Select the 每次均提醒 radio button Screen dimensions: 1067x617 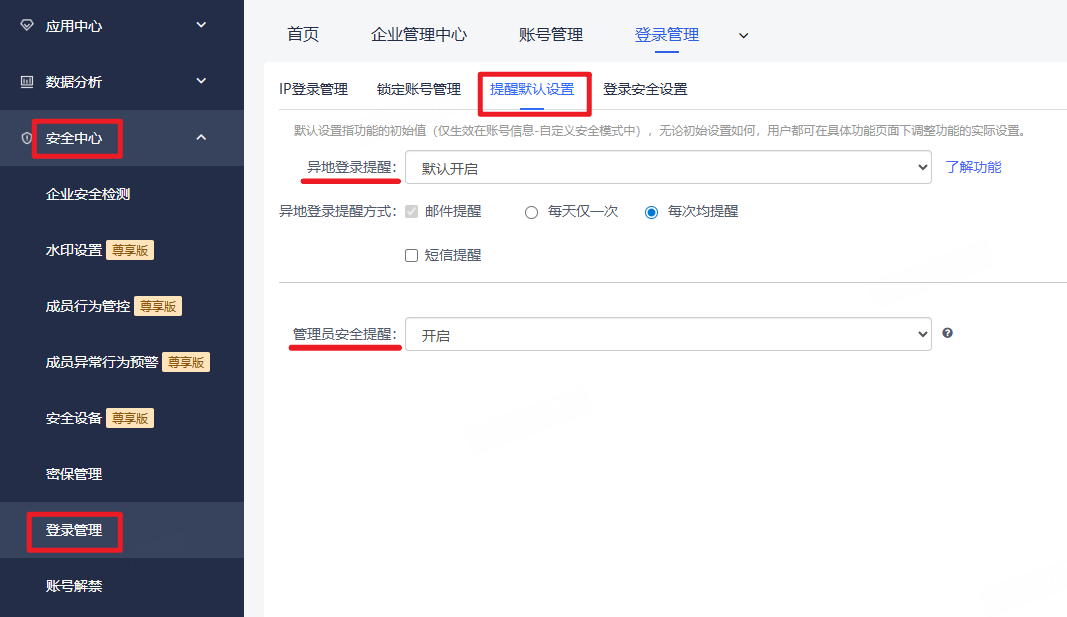652,212
